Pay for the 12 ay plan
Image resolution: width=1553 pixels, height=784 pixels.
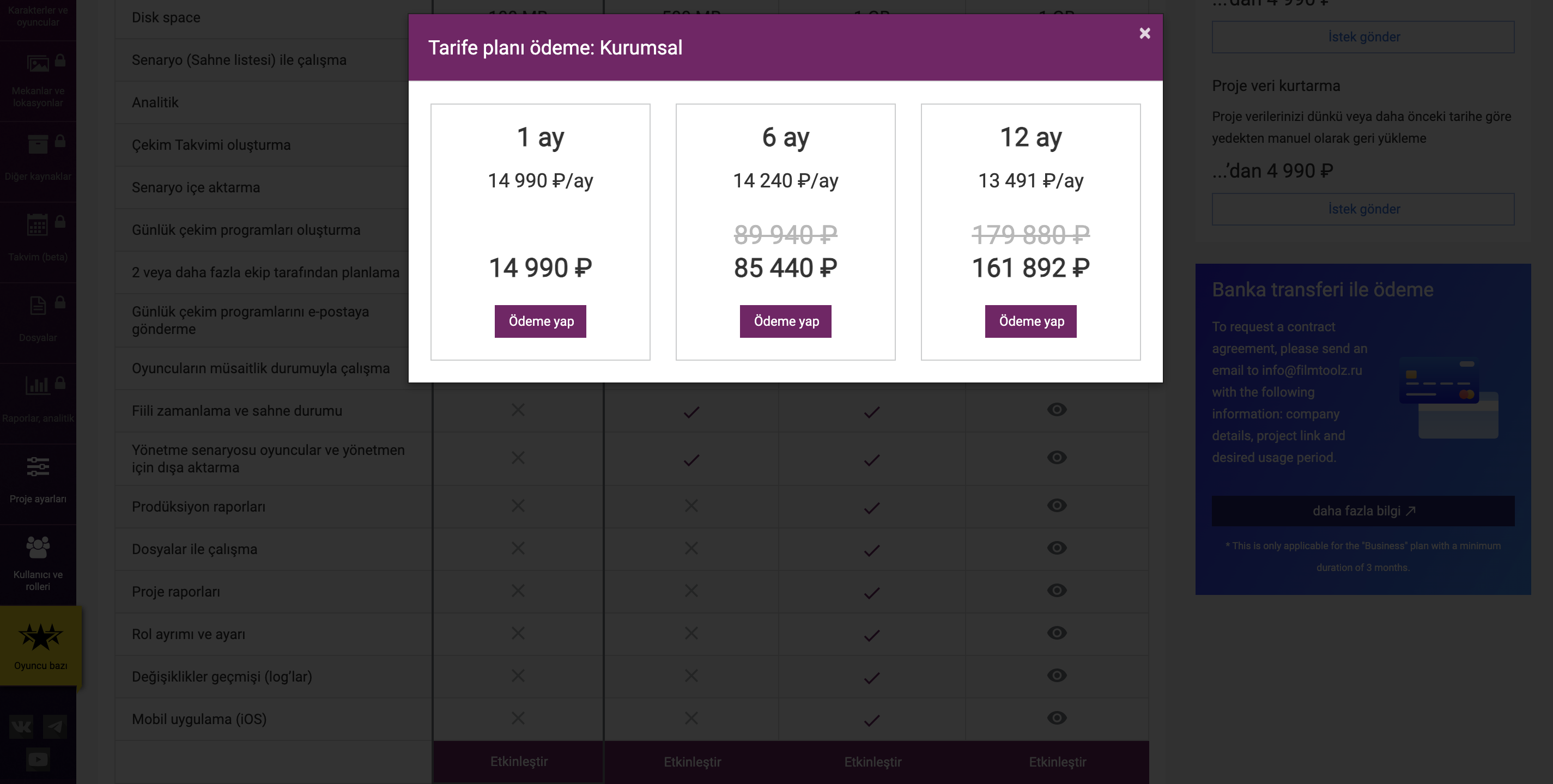tap(1030, 321)
